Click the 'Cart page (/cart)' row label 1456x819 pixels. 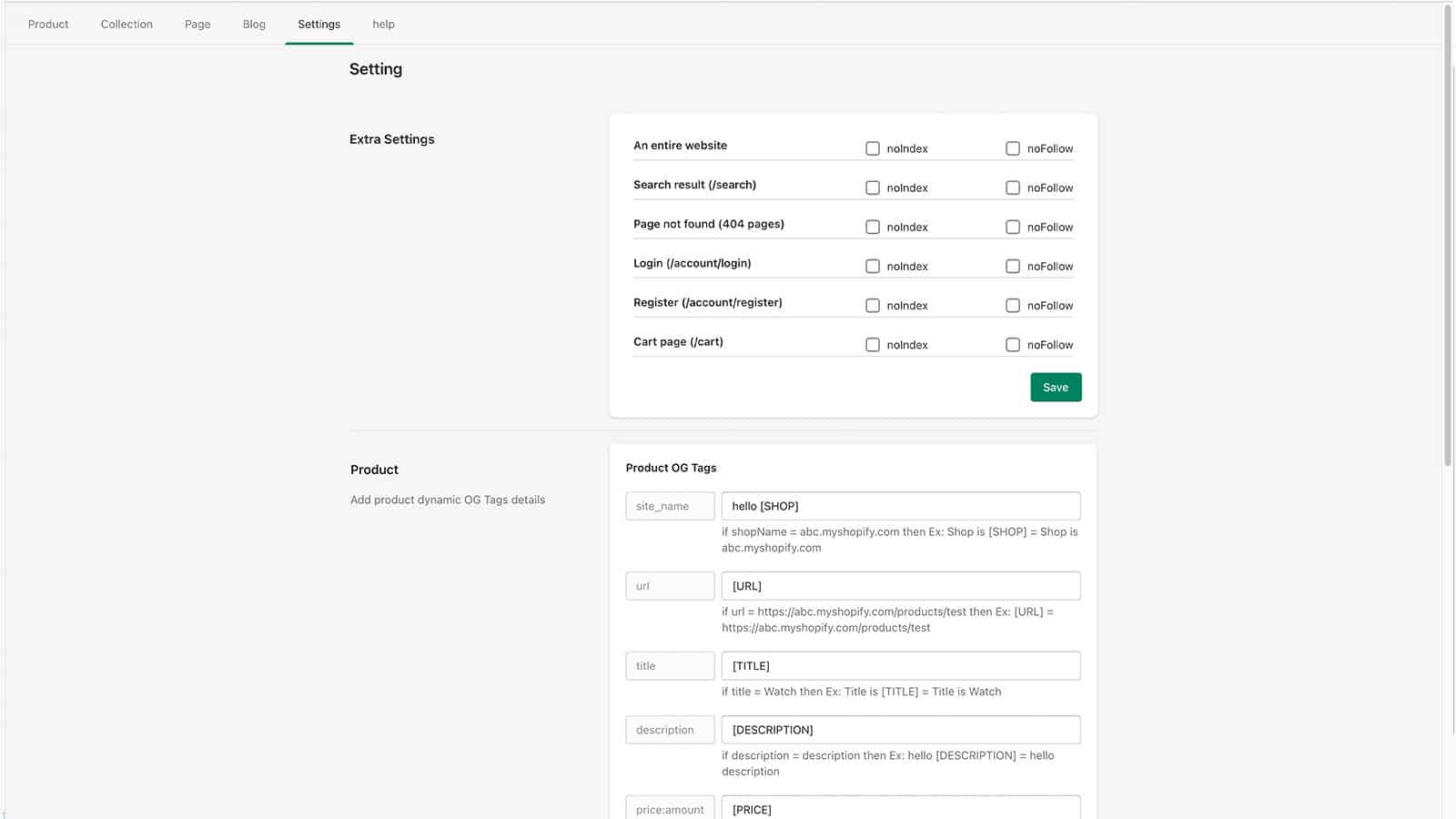678,342
